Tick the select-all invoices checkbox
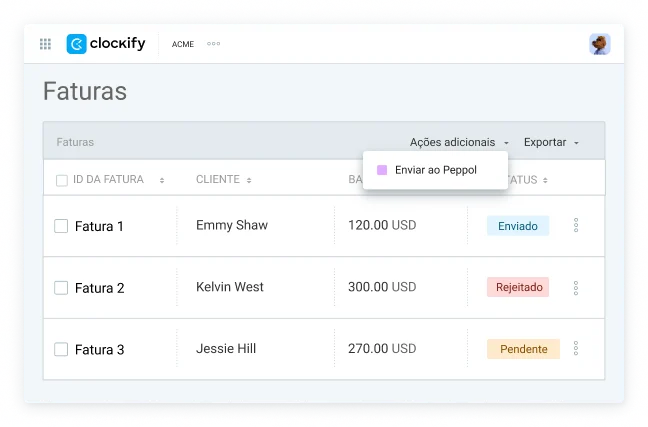 tap(62, 180)
